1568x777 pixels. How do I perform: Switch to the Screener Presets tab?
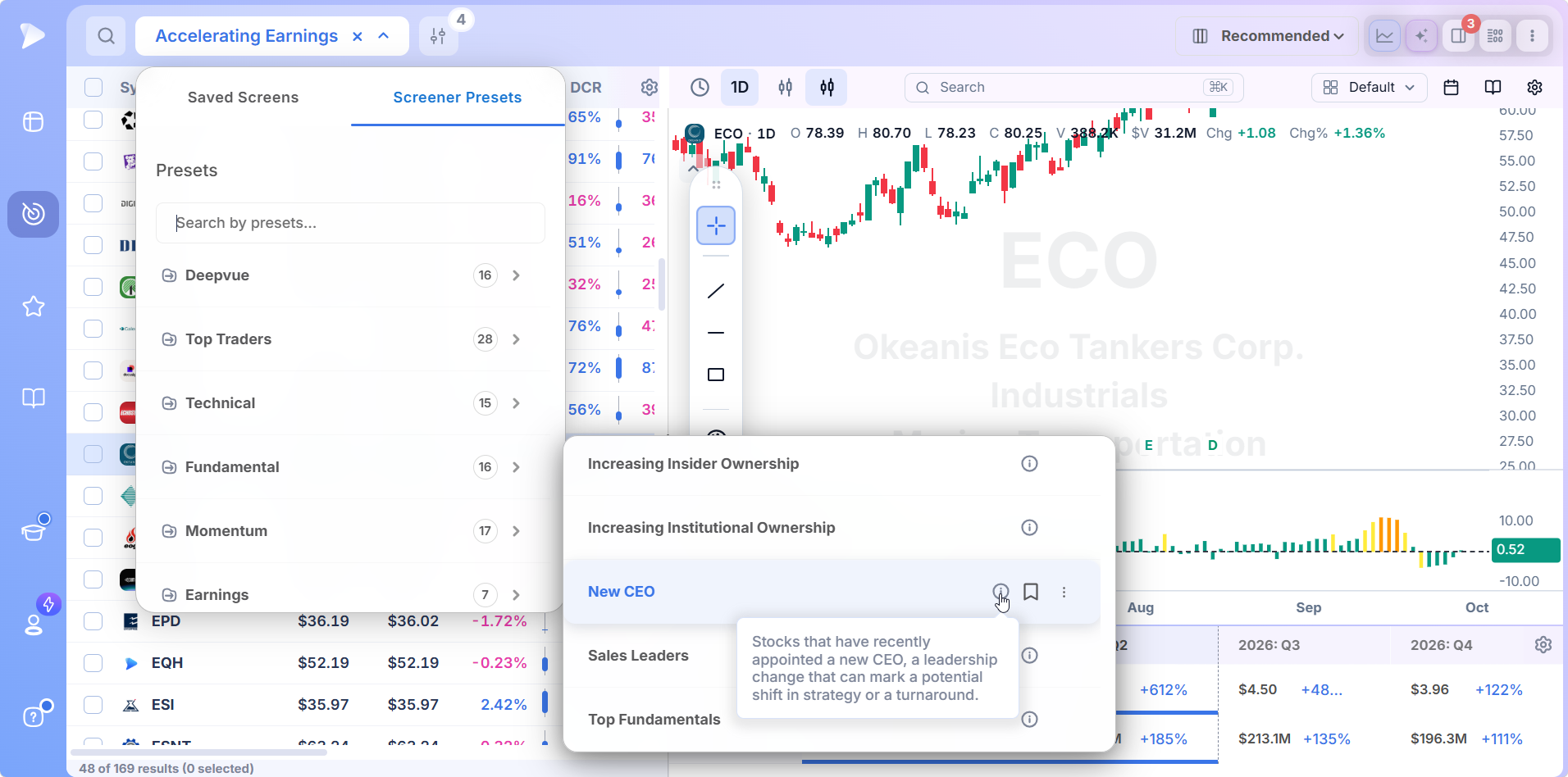point(458,98)
